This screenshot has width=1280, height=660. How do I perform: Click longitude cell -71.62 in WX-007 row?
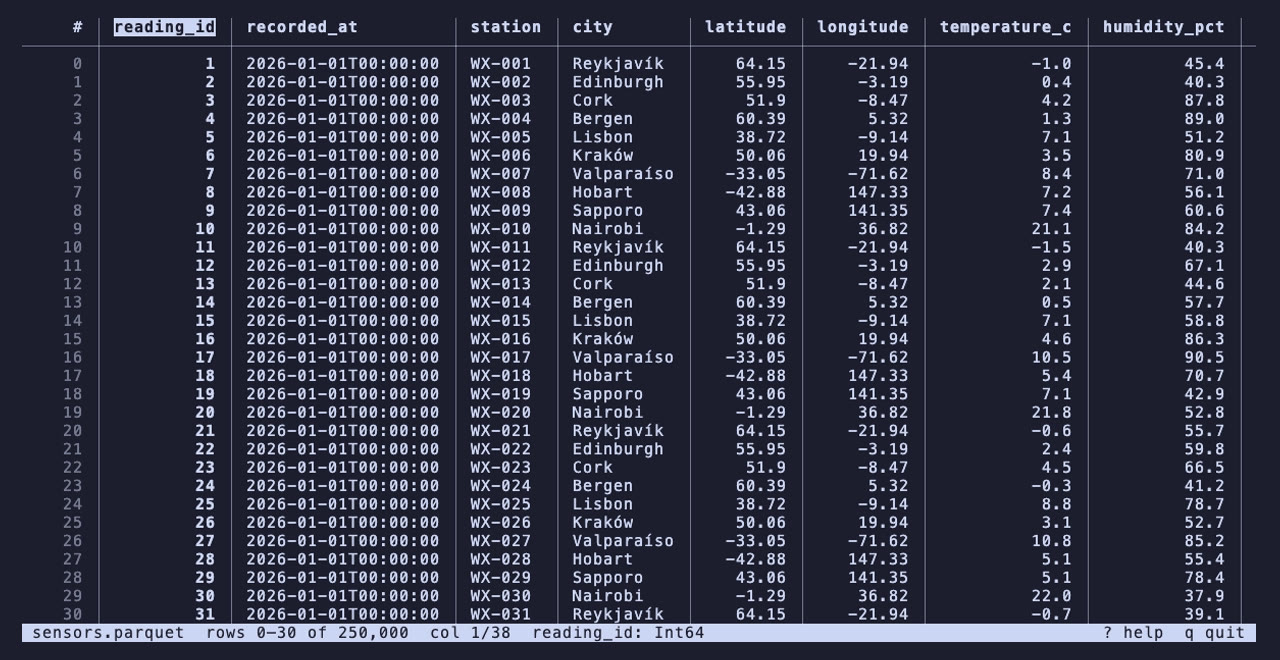point(878,174)
